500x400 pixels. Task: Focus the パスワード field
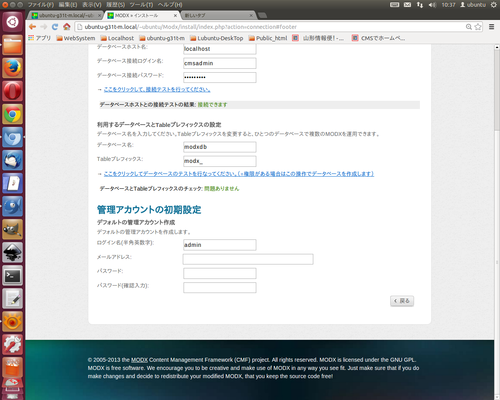pyautogui.click(x=220, y=273)
